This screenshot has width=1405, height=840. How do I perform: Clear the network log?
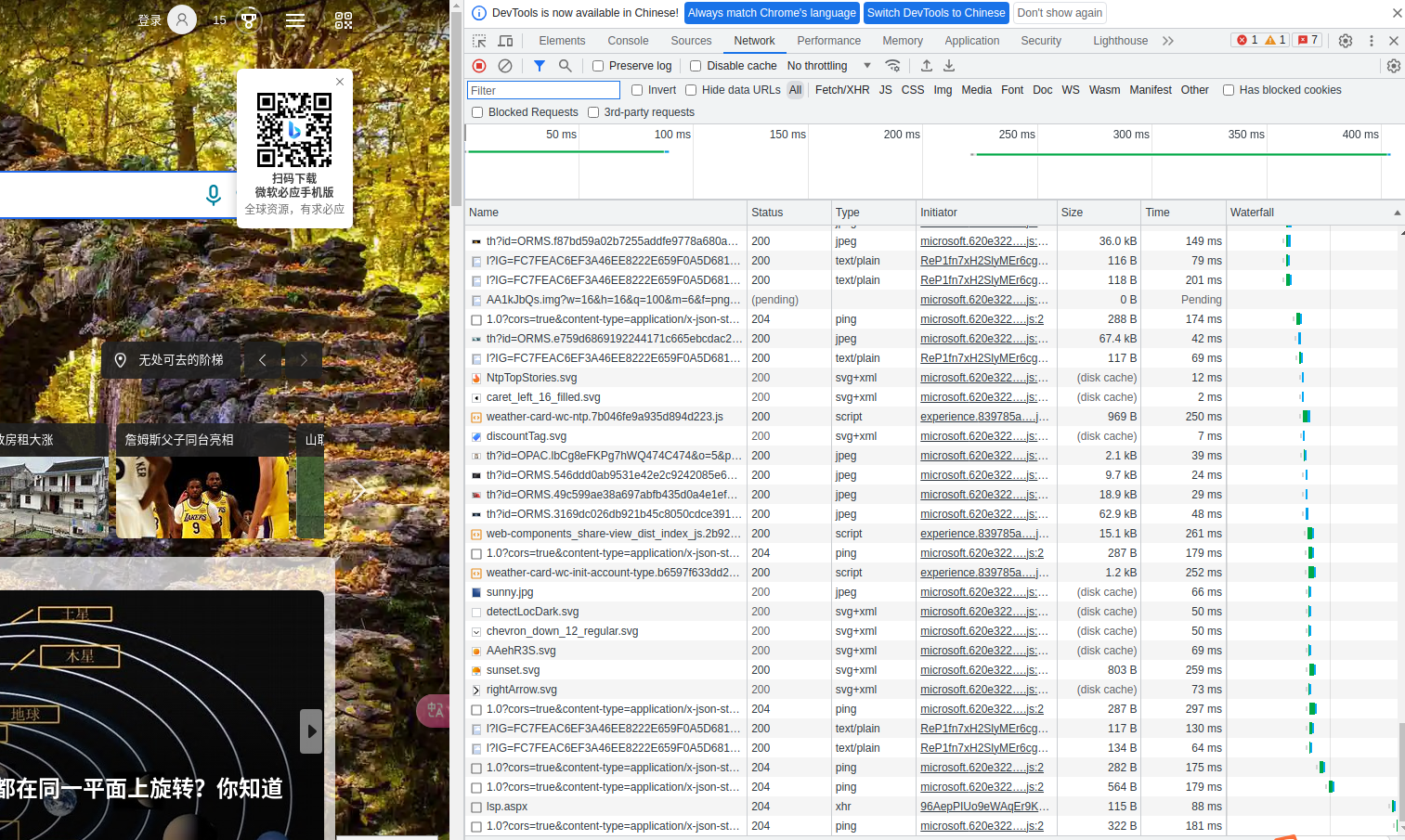(x=505, y=66)
